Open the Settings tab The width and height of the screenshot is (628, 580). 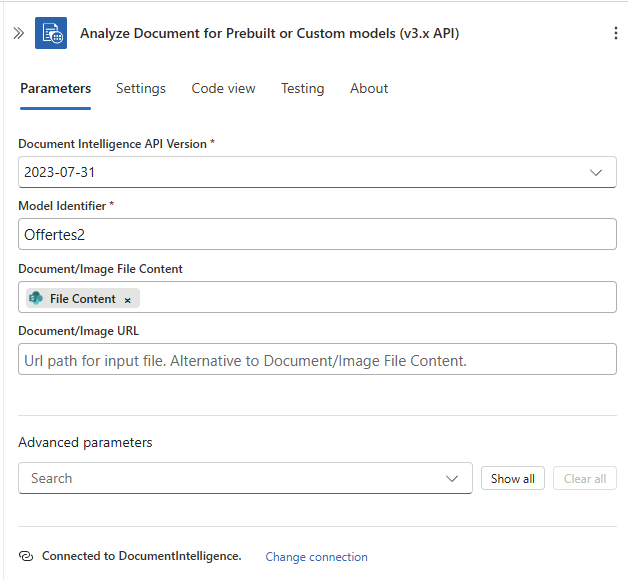point(141,88)
